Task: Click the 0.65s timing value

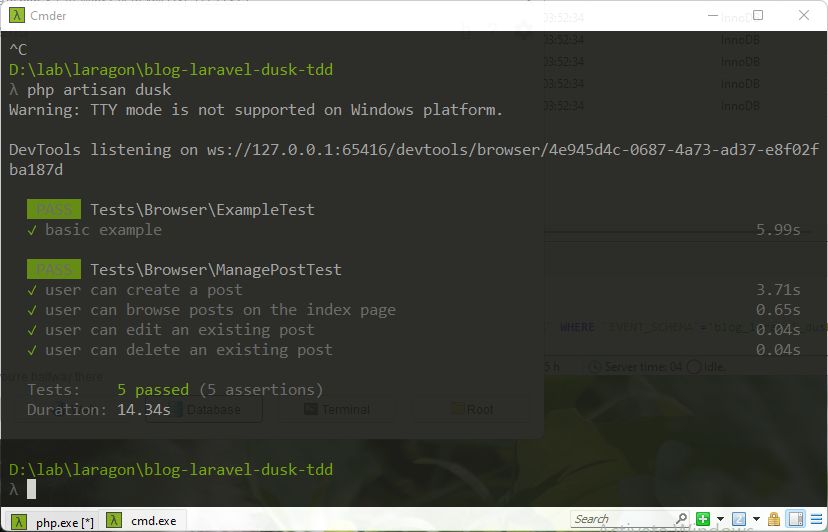Action: coord(778,310)
